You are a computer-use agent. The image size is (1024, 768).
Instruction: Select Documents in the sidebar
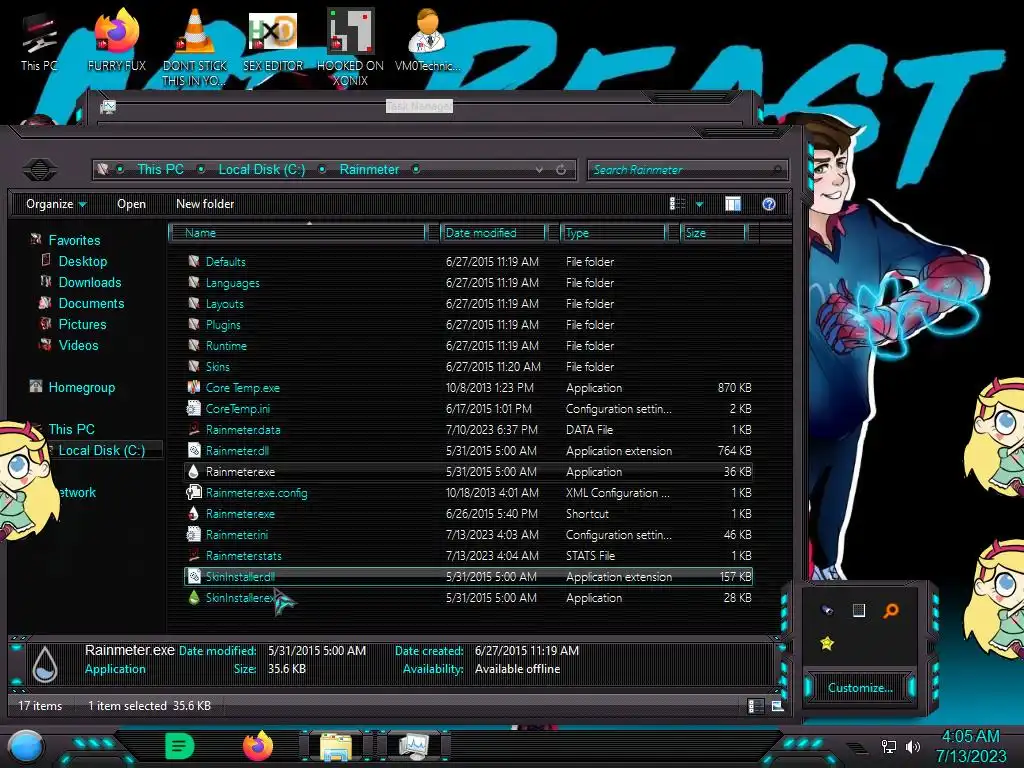[x=91, y=303]
